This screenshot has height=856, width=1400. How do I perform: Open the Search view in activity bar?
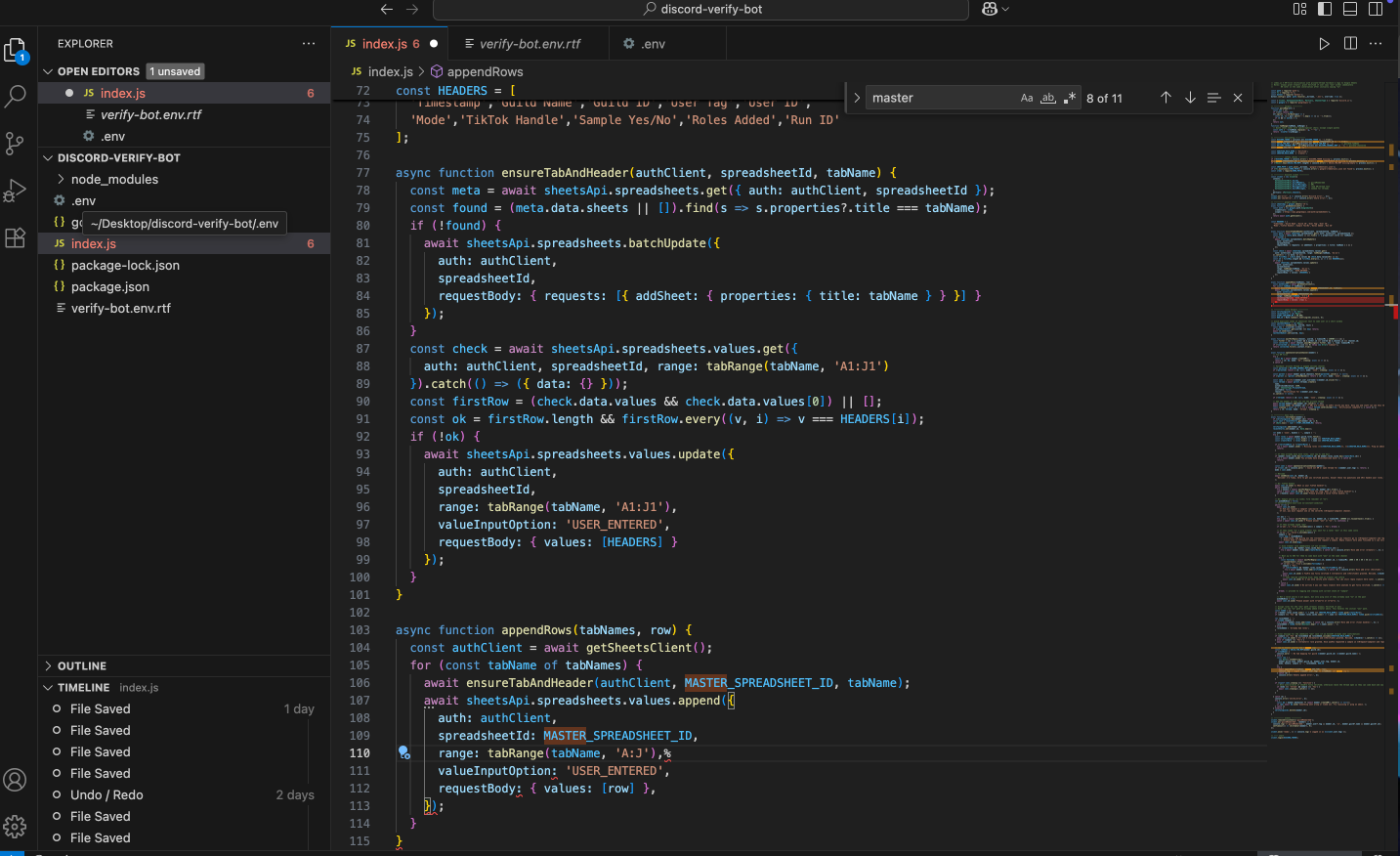point(16,96)
